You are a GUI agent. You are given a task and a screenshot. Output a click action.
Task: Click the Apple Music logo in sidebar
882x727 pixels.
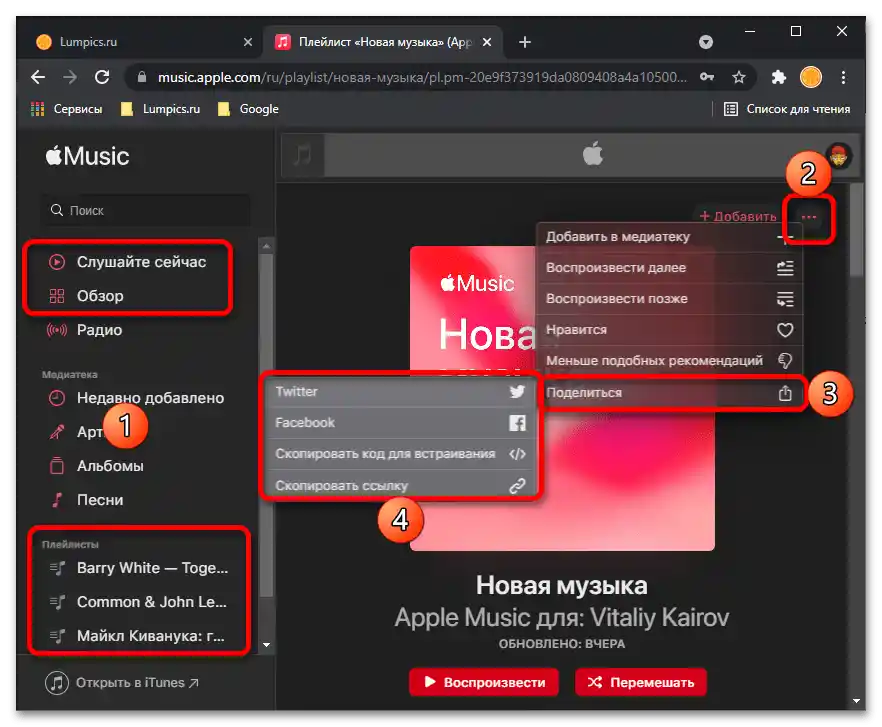coord(87,156)
